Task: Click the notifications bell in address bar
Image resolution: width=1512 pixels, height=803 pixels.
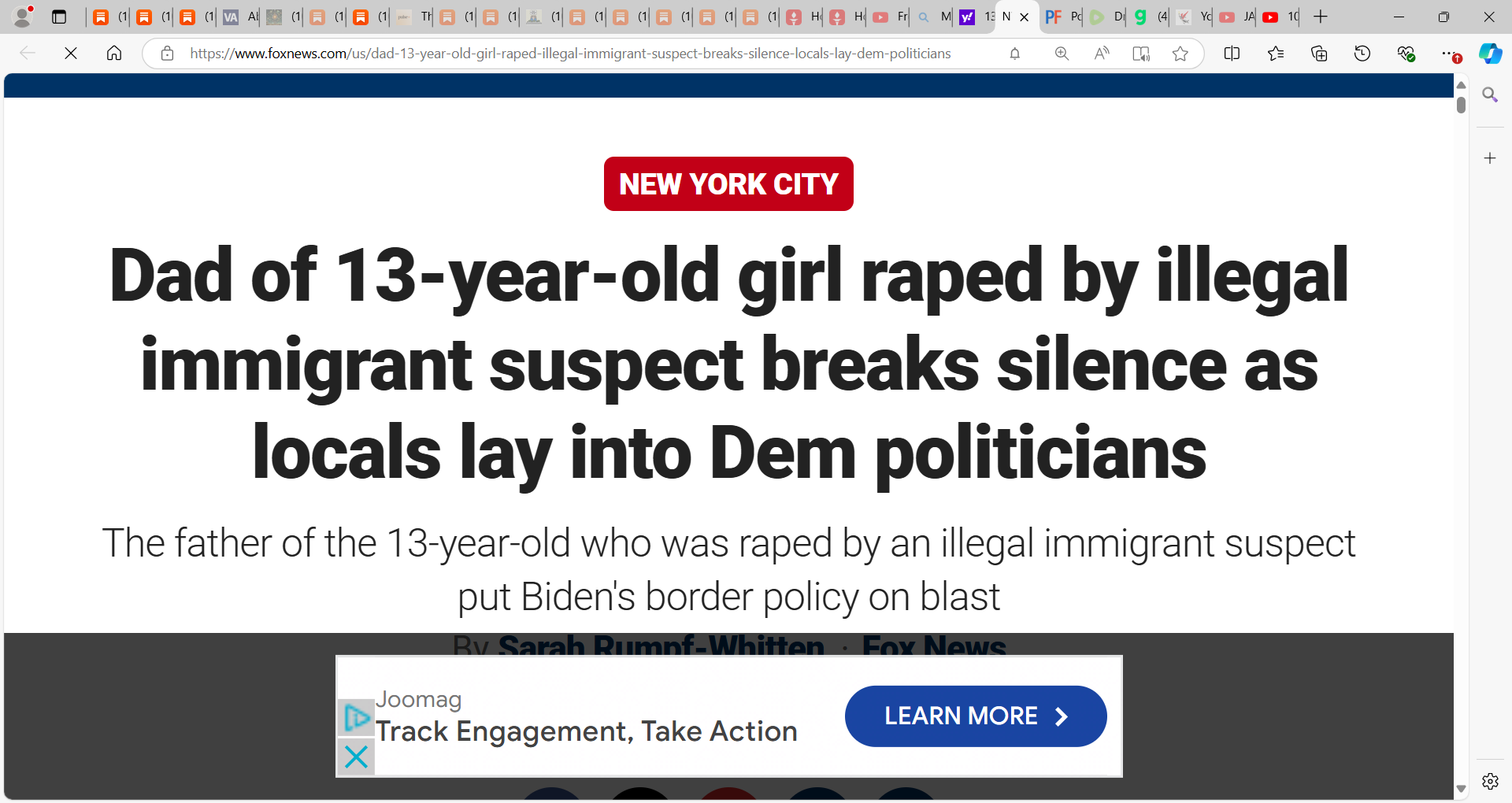Action: 1015,54
